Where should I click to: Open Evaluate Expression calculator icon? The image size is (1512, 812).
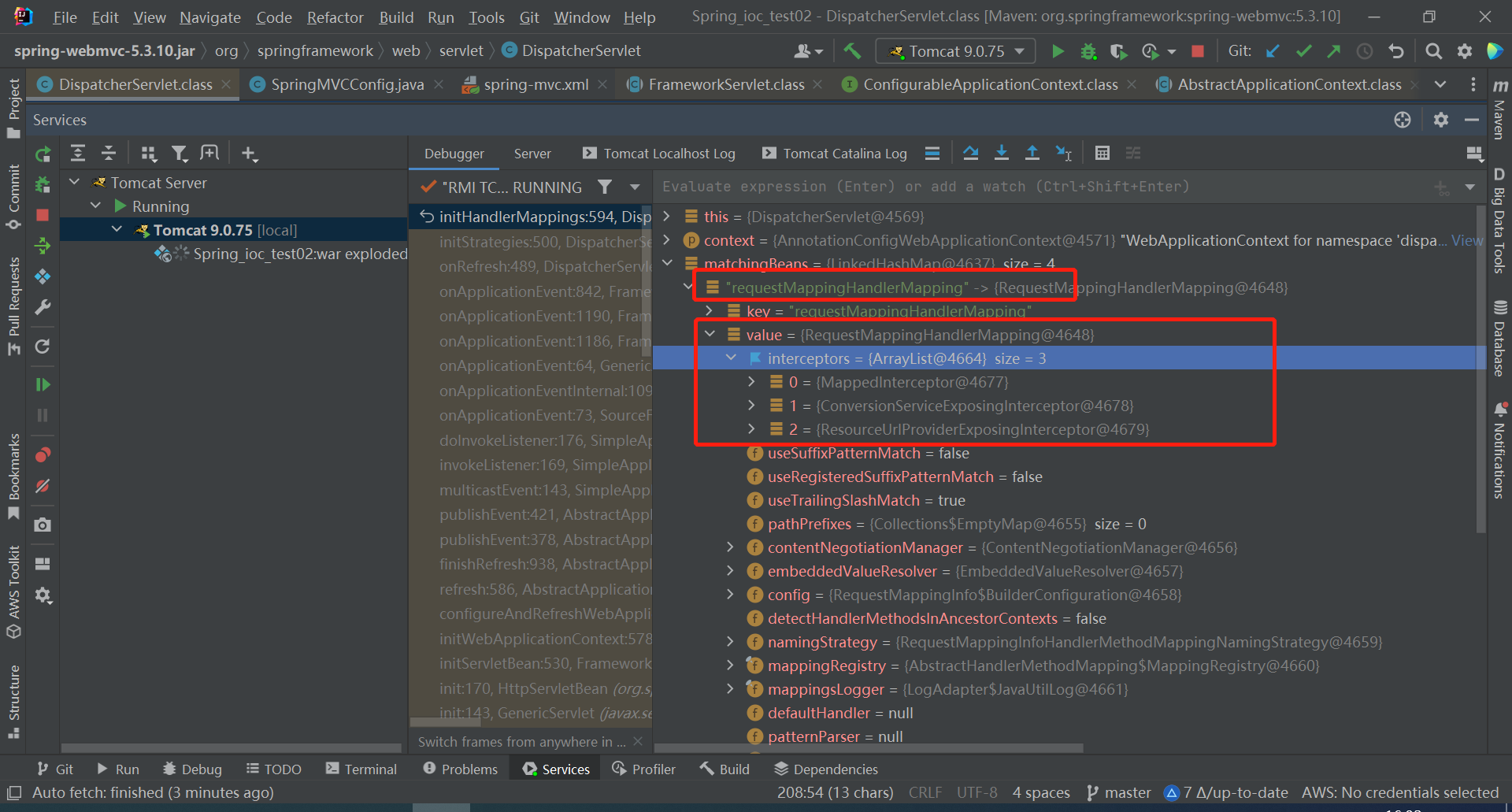1102,153
